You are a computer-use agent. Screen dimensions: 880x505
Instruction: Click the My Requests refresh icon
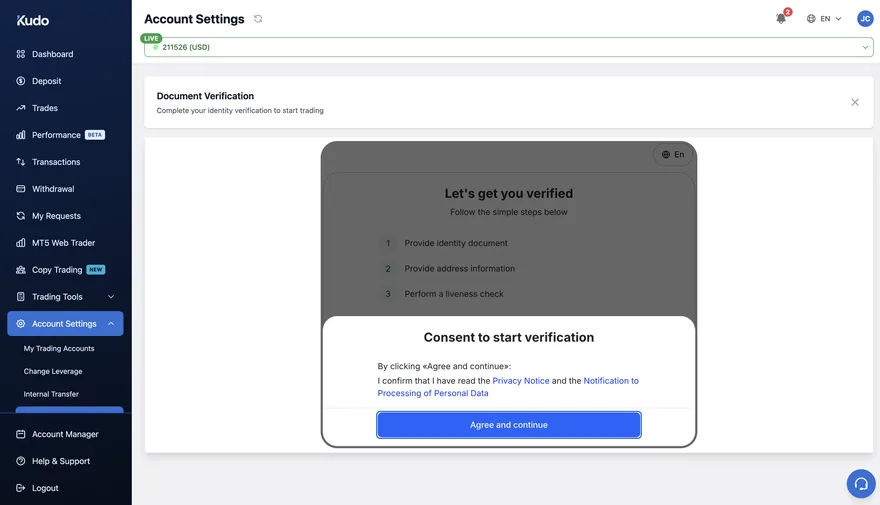pyautogui.click(x=21, y=215)
